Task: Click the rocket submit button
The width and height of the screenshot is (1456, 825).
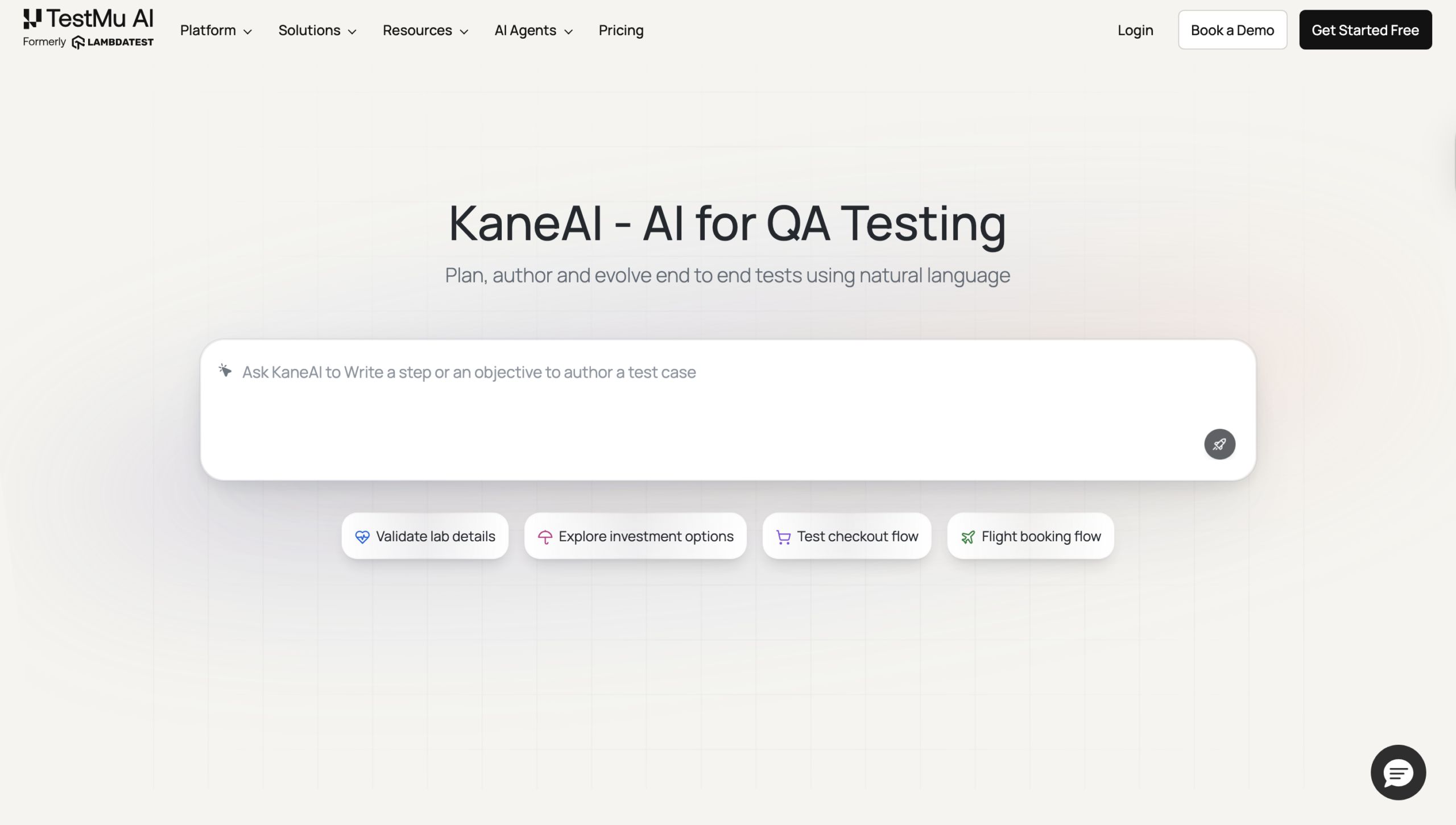Action: click(x=1219, y=444)
